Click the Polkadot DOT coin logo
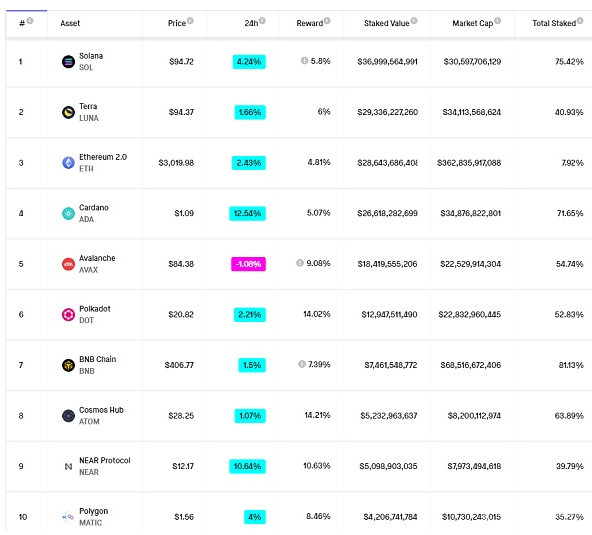 tap(68, 315)
